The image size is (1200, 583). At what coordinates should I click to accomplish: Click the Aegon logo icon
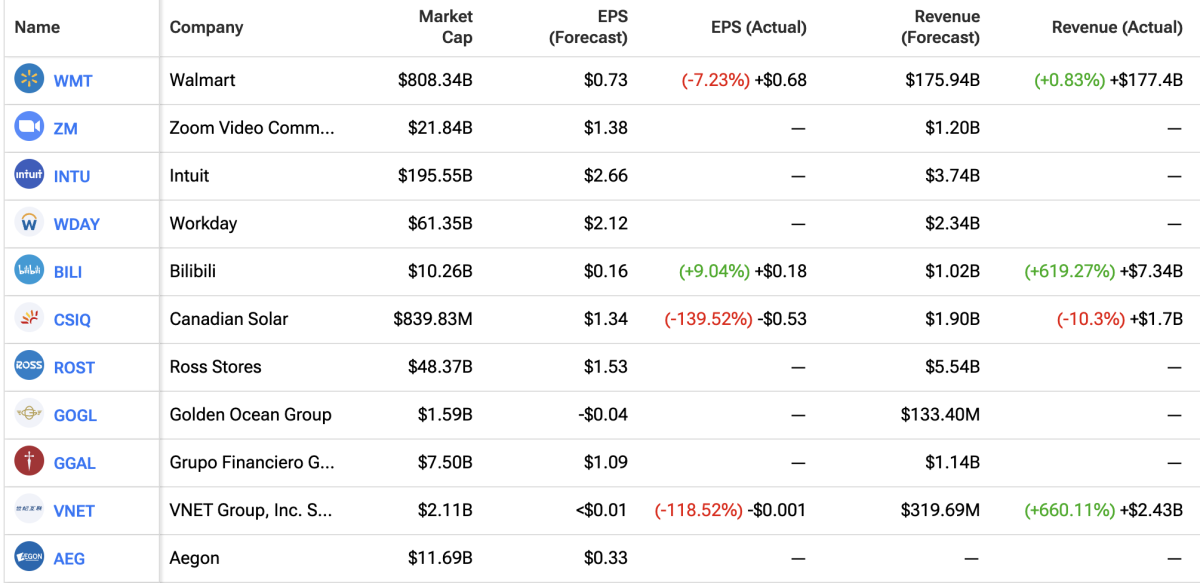30,557
